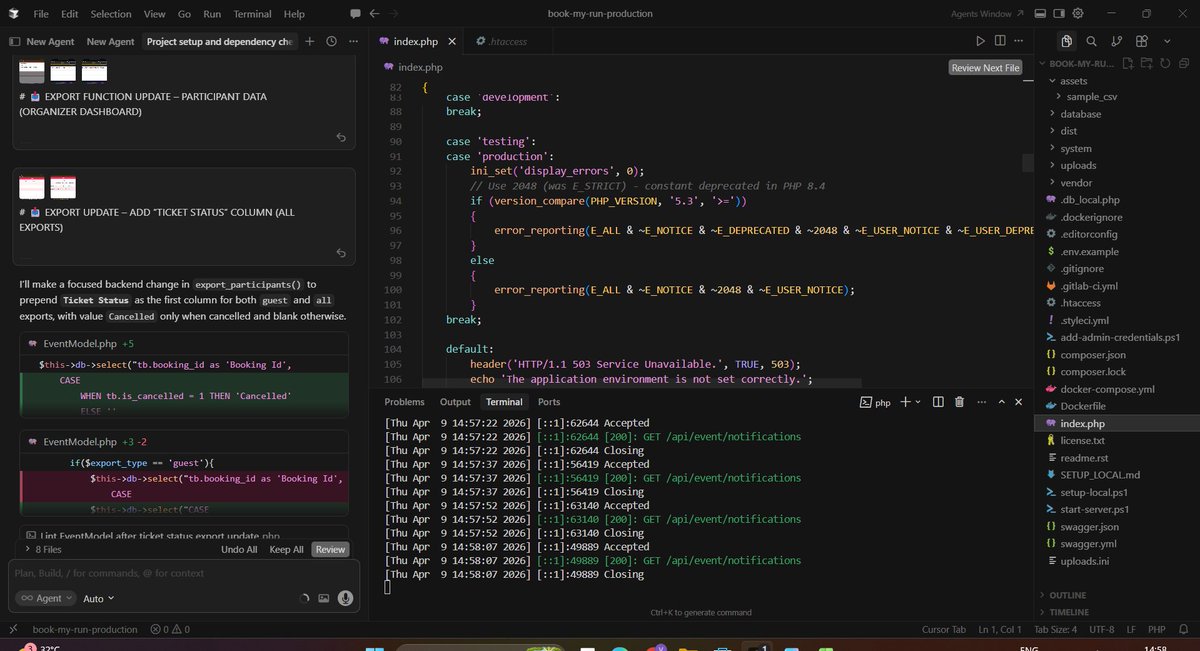The width and height of the screenshot is (1200, 651).
Task: Change Tab Size: 4 indentation setting
Action: pos(1055,630)
